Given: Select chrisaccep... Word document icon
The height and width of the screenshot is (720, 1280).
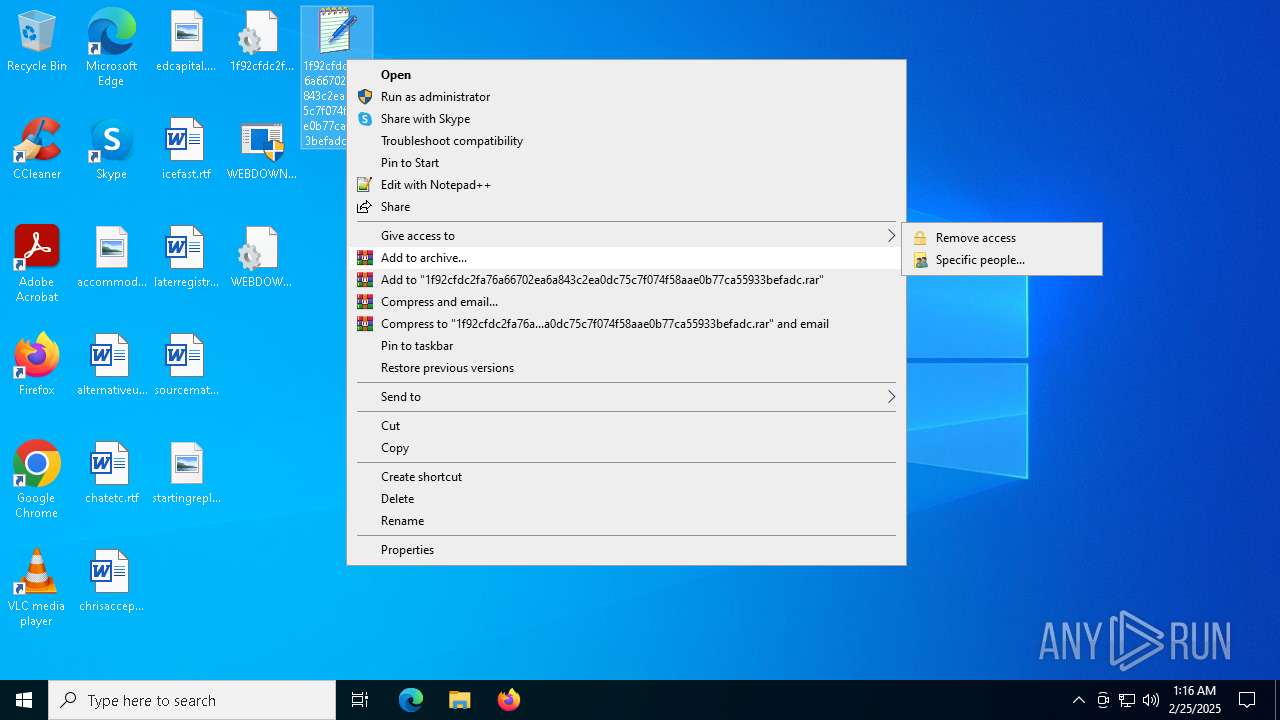Looking at the screenshot, I should tap(112, 582).
